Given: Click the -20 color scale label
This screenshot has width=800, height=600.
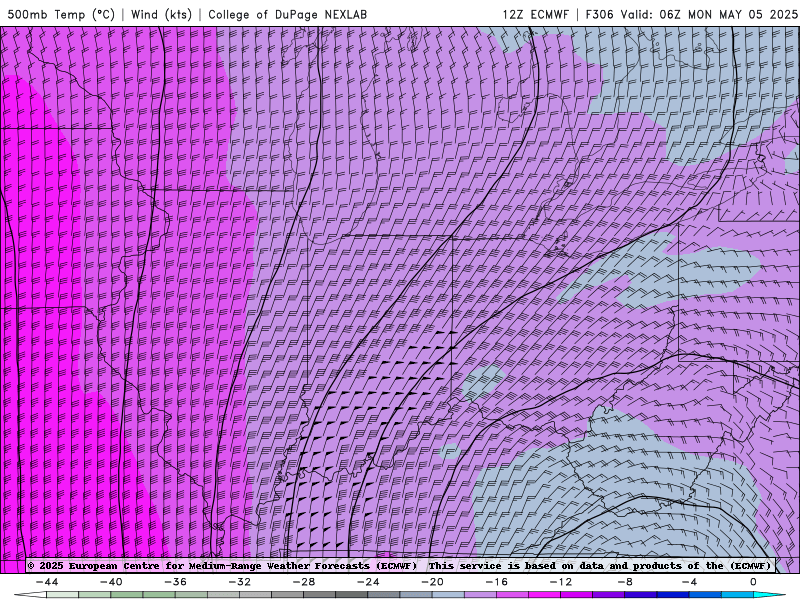Looking at the screenshot, I should click(x=433, y=582).
